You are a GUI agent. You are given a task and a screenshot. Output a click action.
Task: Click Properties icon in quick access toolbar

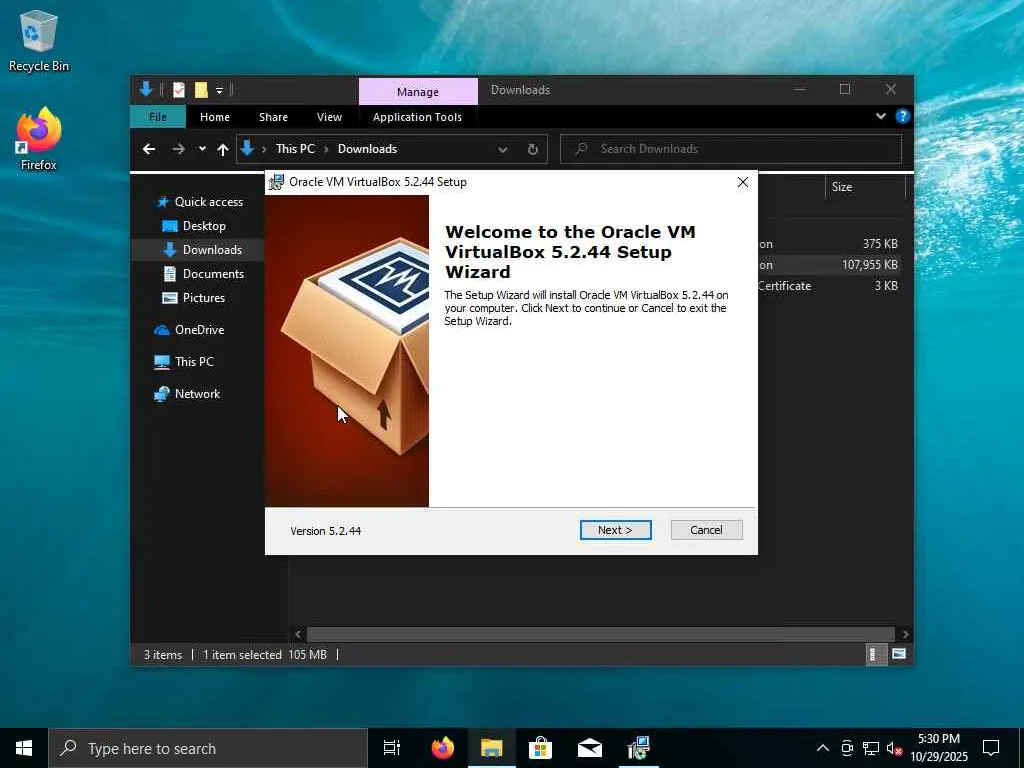click(179, 90)
